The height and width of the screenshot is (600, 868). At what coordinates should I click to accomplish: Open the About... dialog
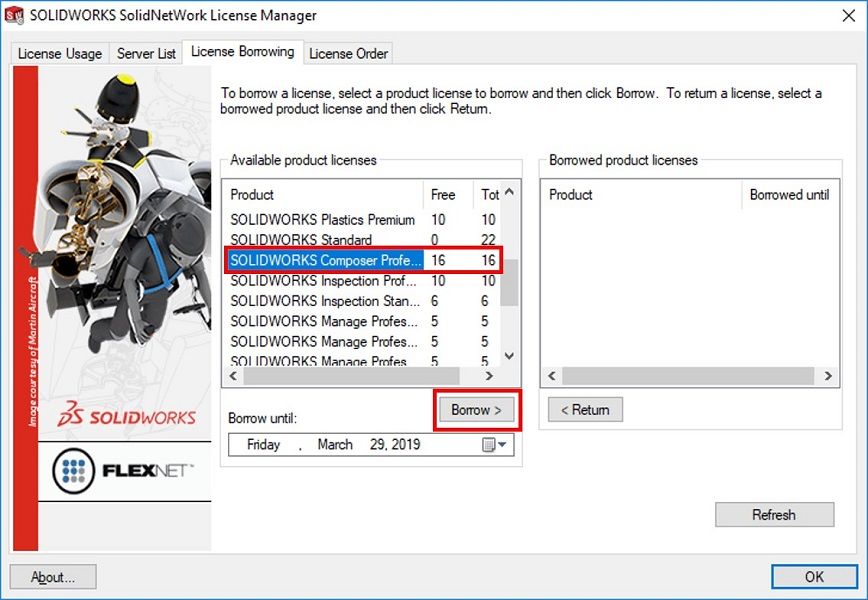(x=53, y=576)
